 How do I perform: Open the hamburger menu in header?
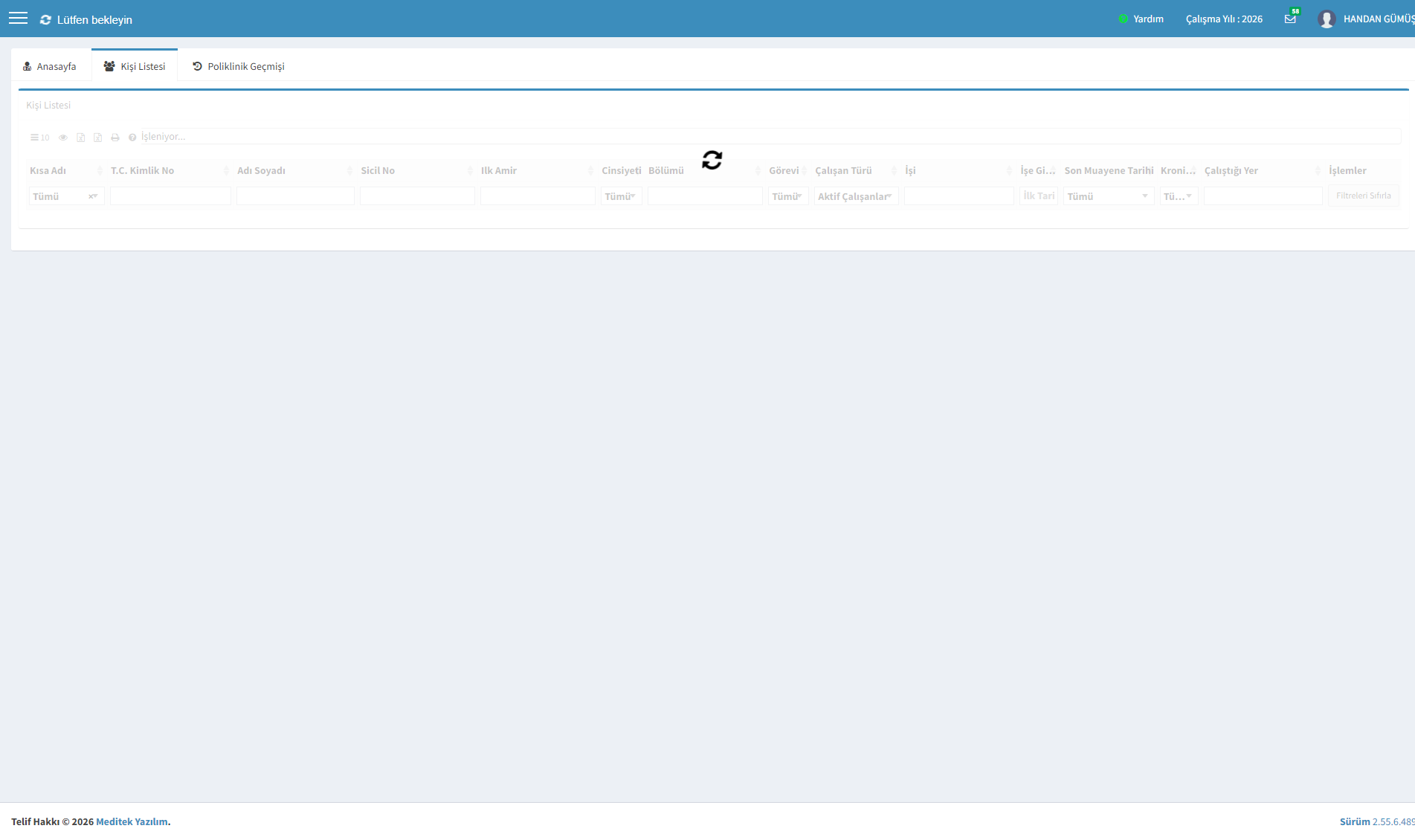click(19, 19)
